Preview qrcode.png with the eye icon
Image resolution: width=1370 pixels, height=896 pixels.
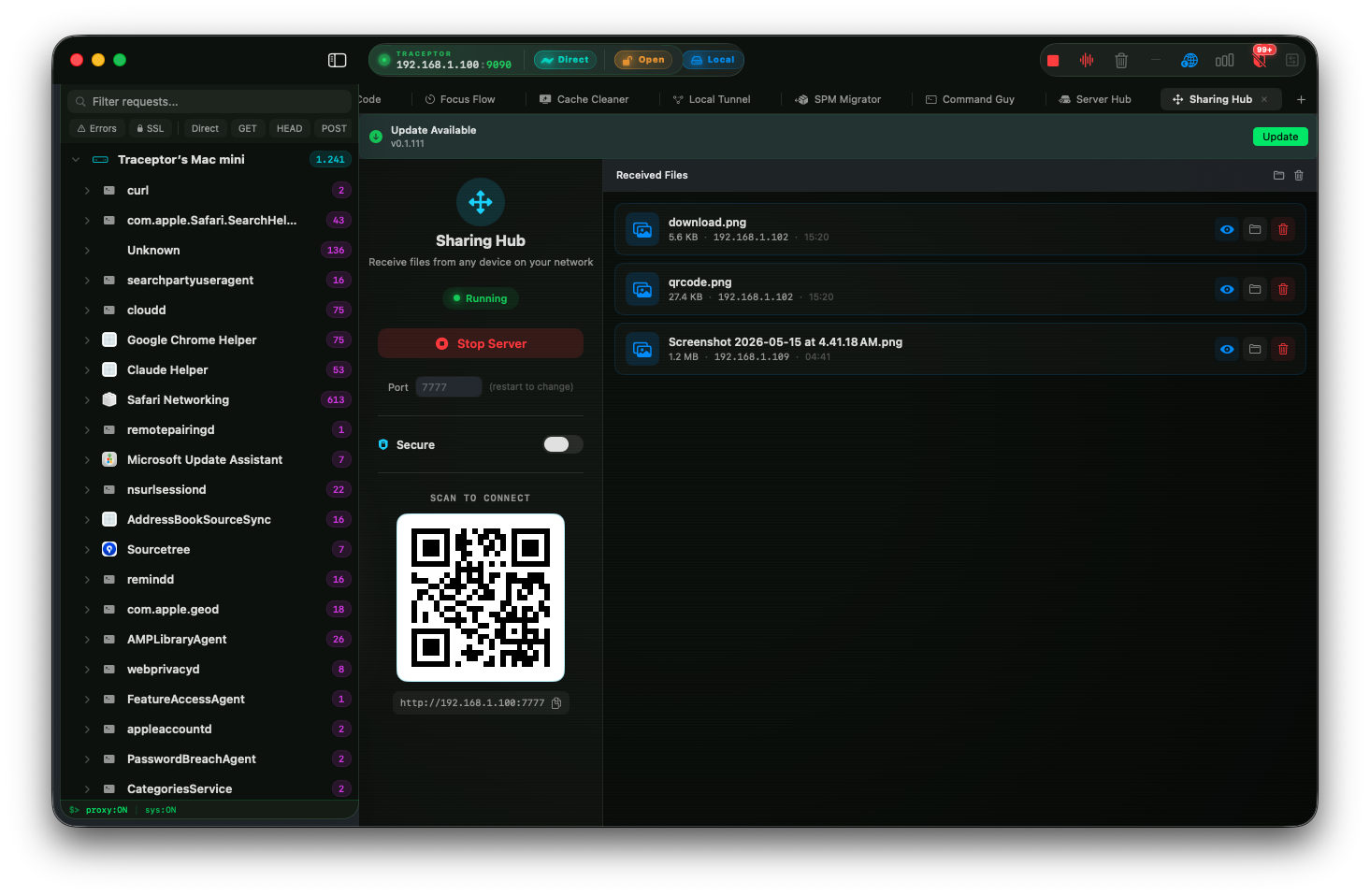[x=1227, y=289]
